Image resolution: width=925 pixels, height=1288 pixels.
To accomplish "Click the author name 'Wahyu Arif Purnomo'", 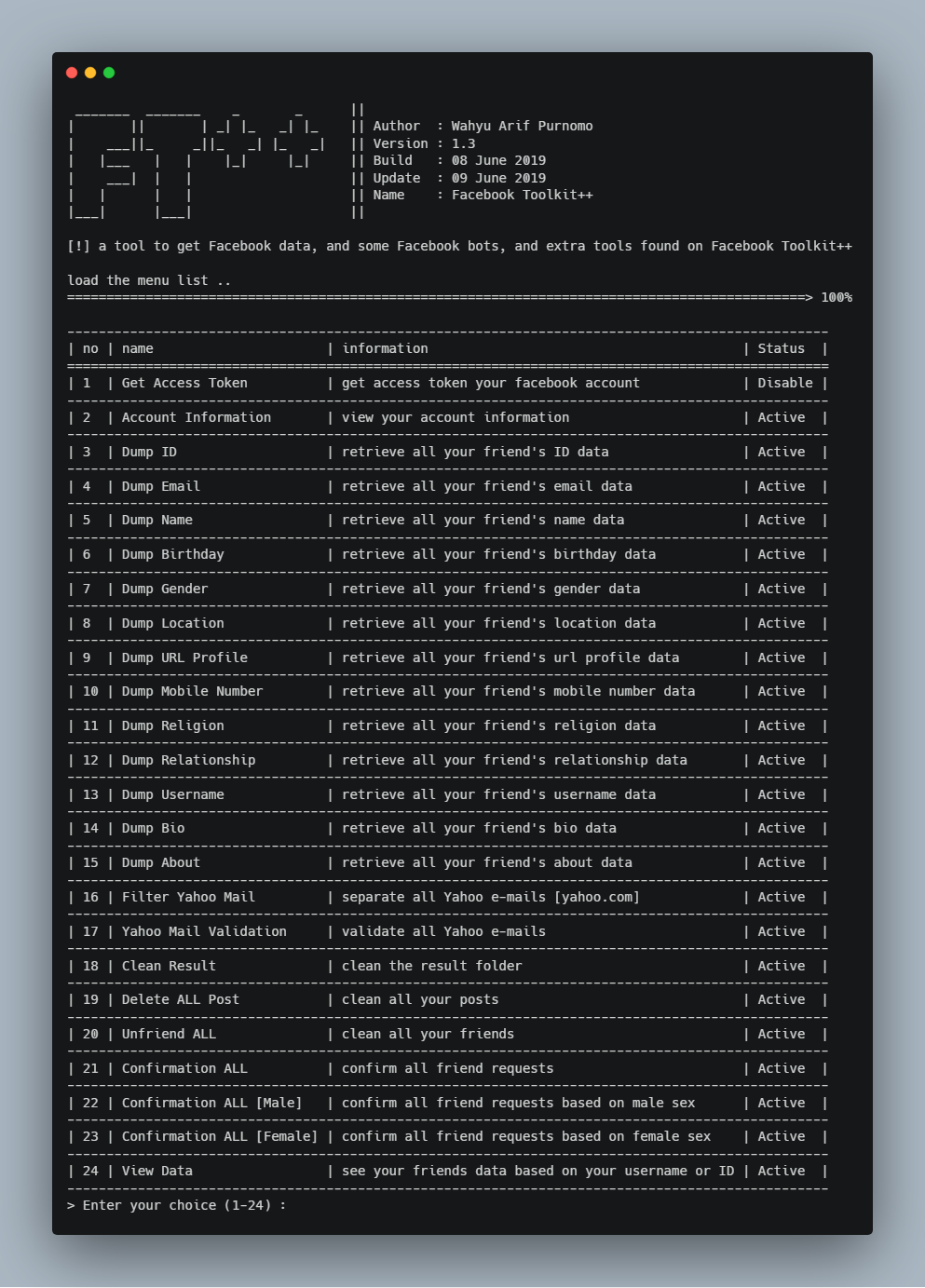I will 523,126.
